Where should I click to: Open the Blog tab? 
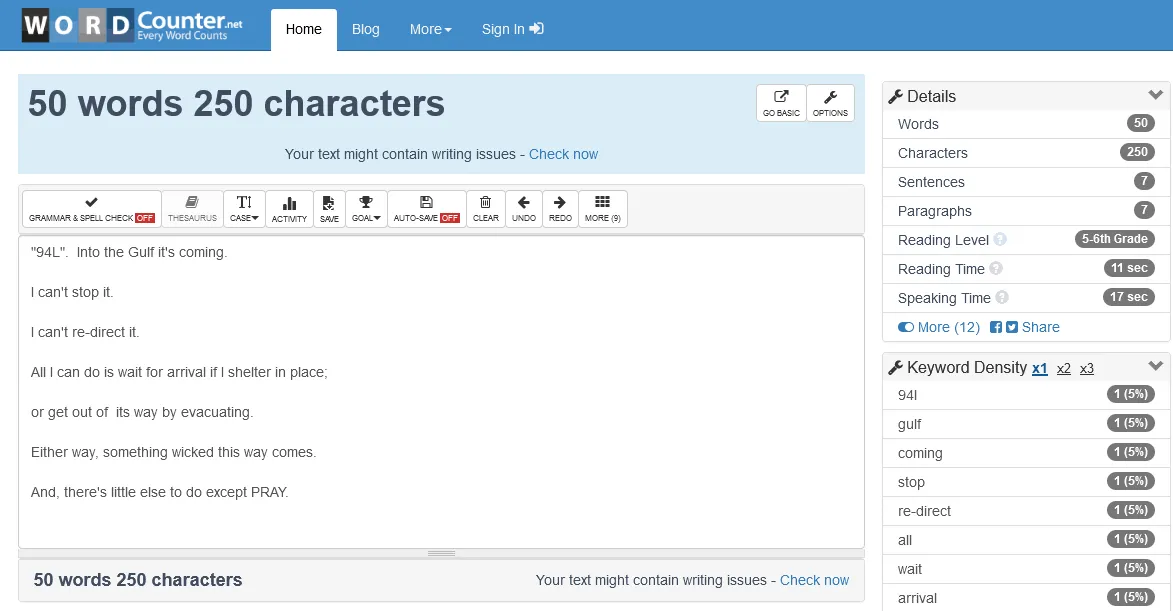[366, 29]
